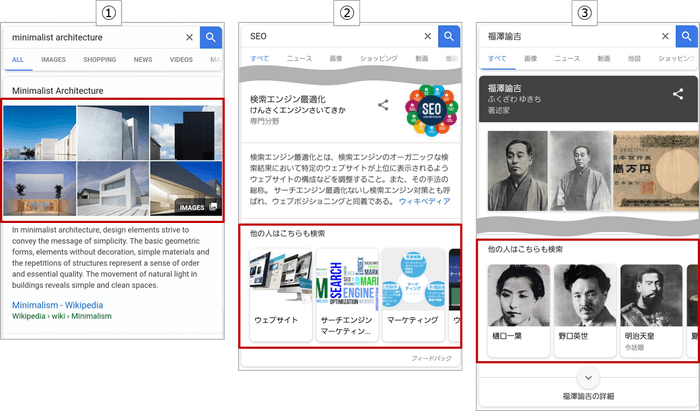Clear the 福澤諭吉 search field

tap(665, 36)
